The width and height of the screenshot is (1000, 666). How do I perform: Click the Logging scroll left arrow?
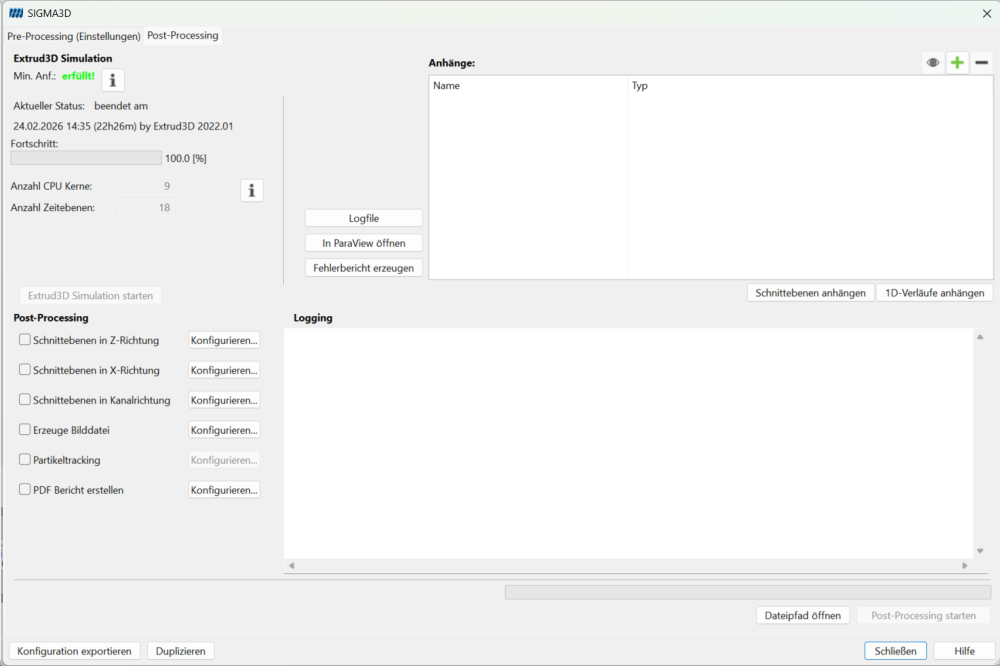click(291, 565)
